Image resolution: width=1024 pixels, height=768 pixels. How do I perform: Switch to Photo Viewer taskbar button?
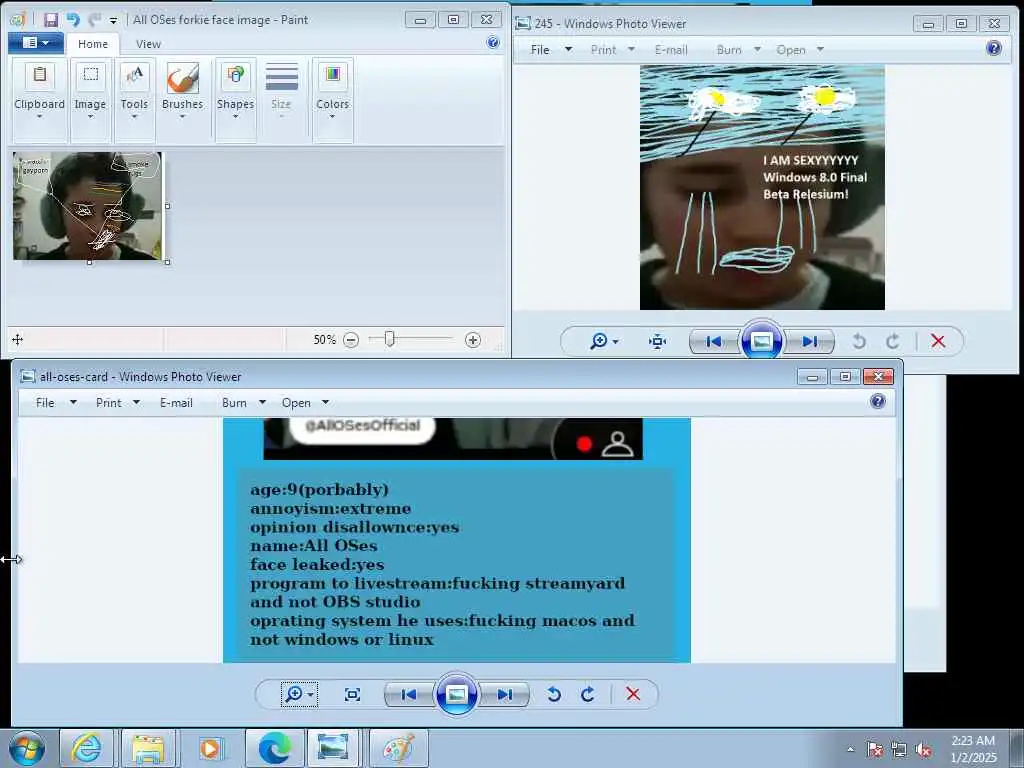click(333, 748)
